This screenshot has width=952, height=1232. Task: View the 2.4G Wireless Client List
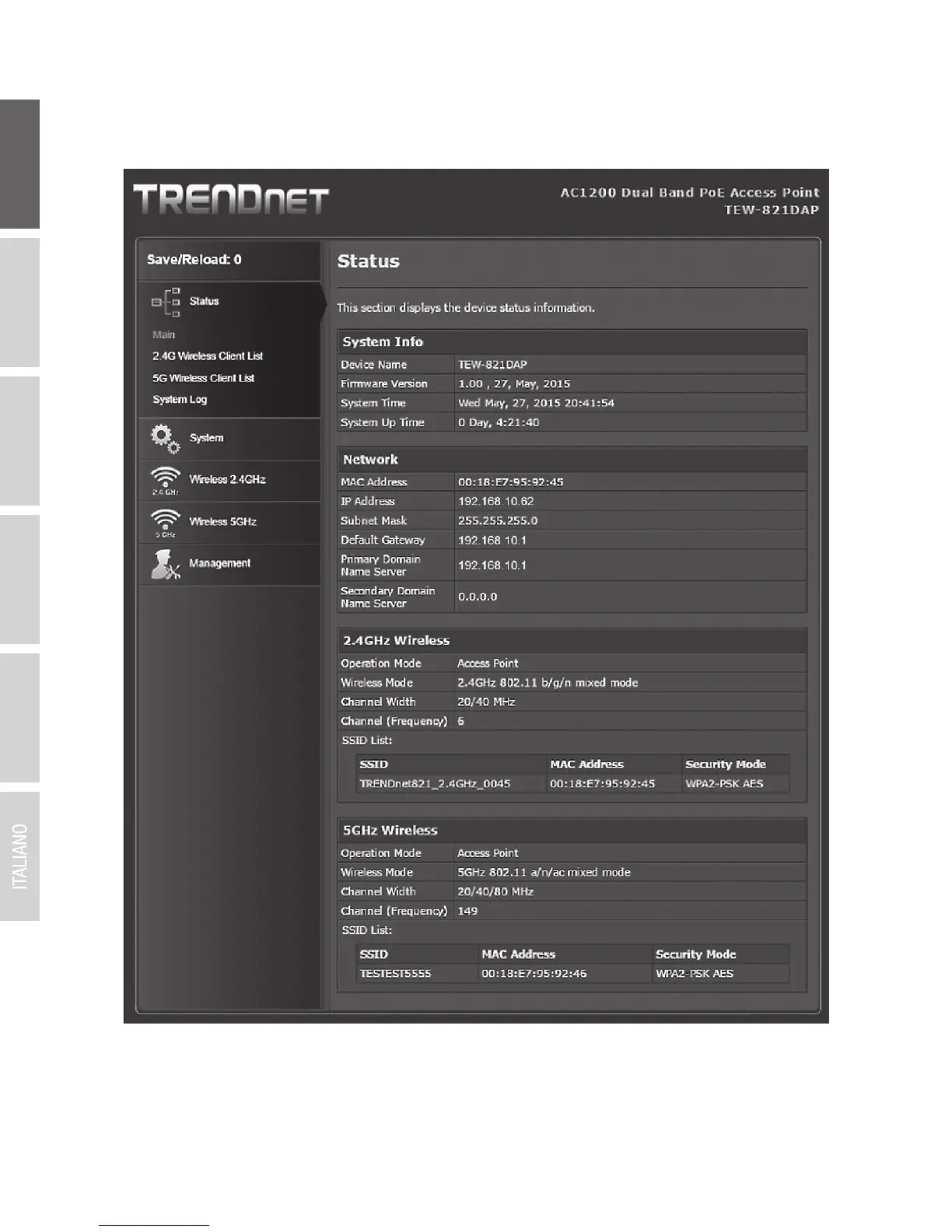pyautogui.click(x=208, y=356)
